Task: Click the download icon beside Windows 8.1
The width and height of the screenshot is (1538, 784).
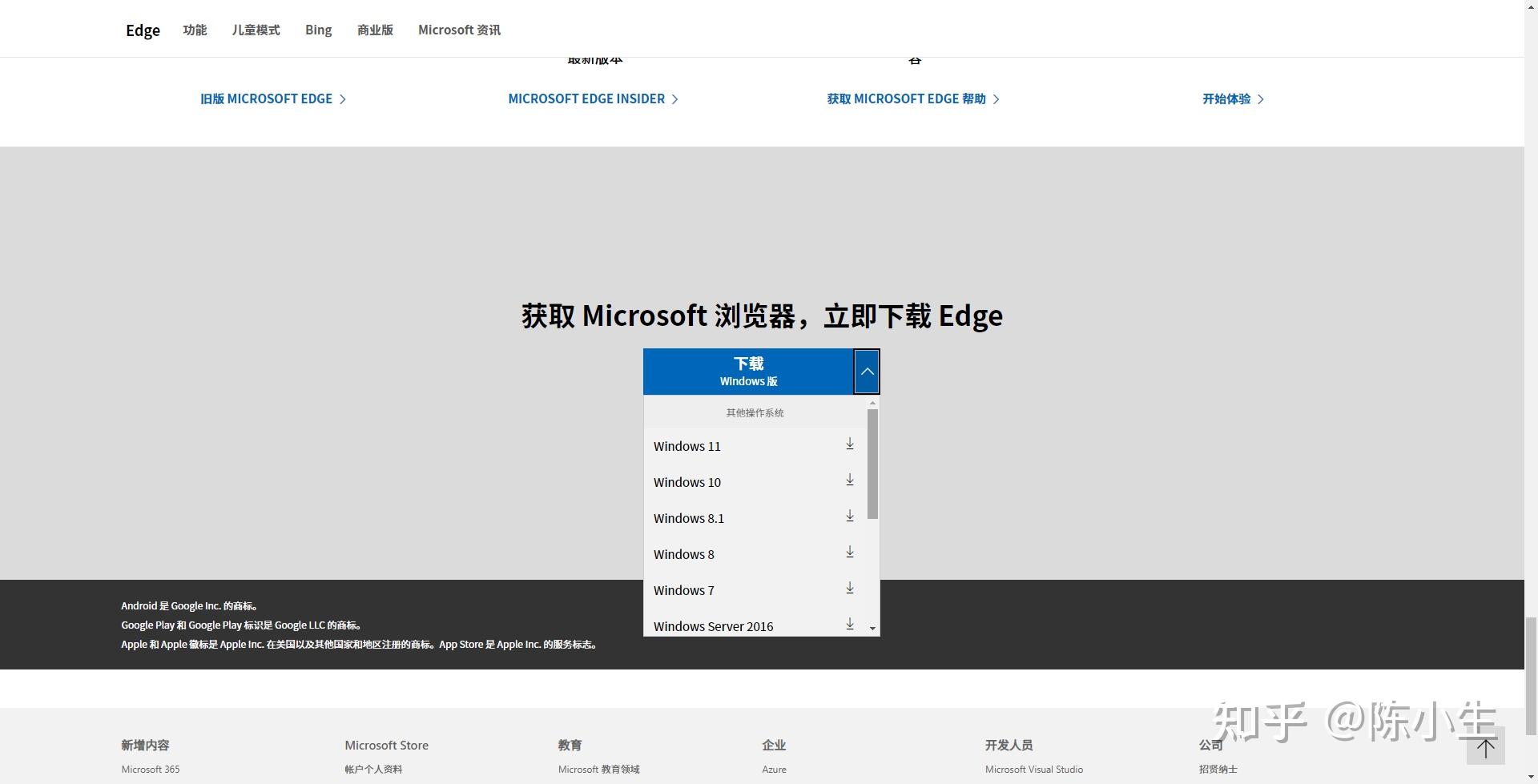Action: point(849,517)
